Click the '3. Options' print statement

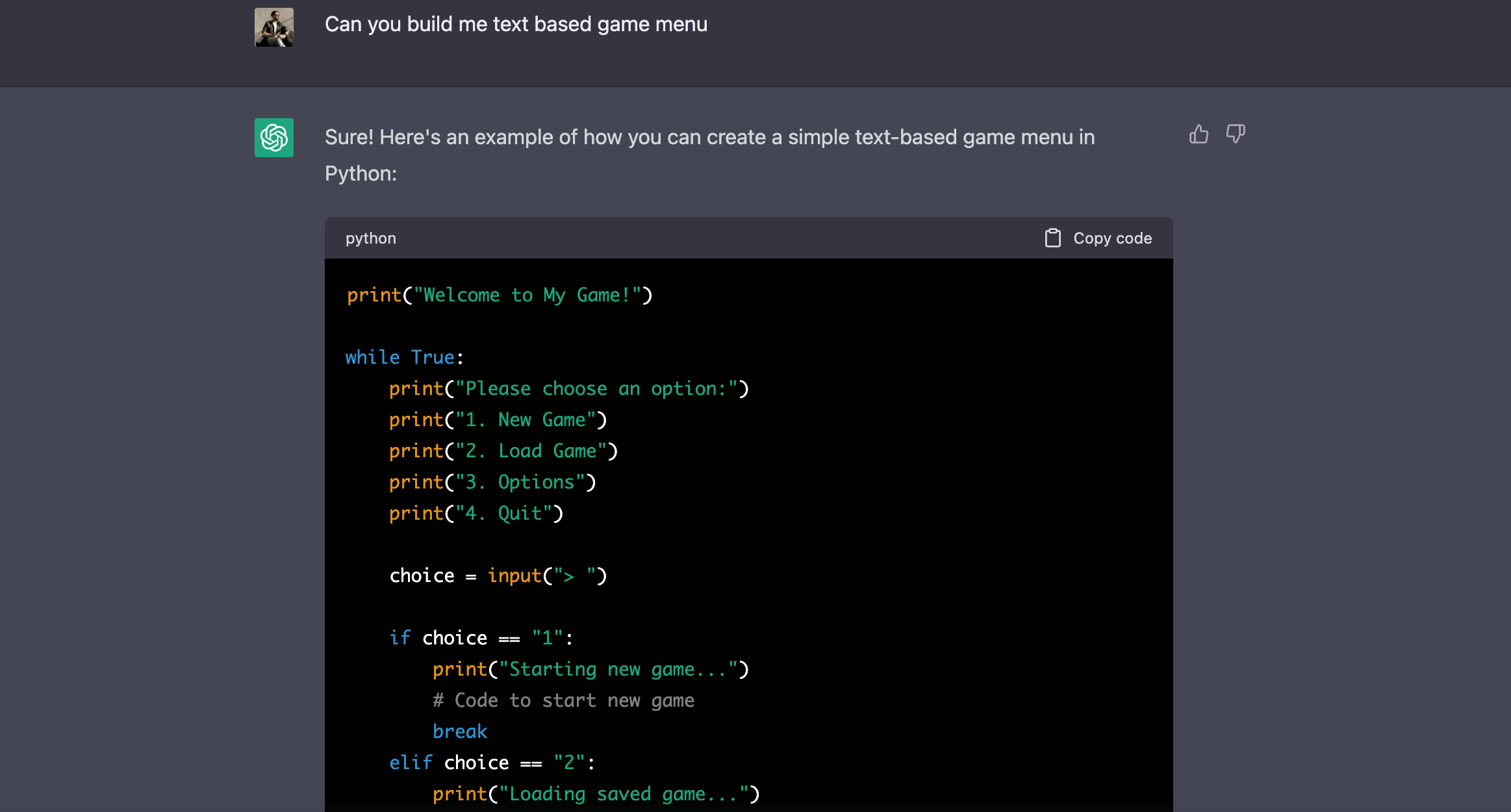pos(492,483)
